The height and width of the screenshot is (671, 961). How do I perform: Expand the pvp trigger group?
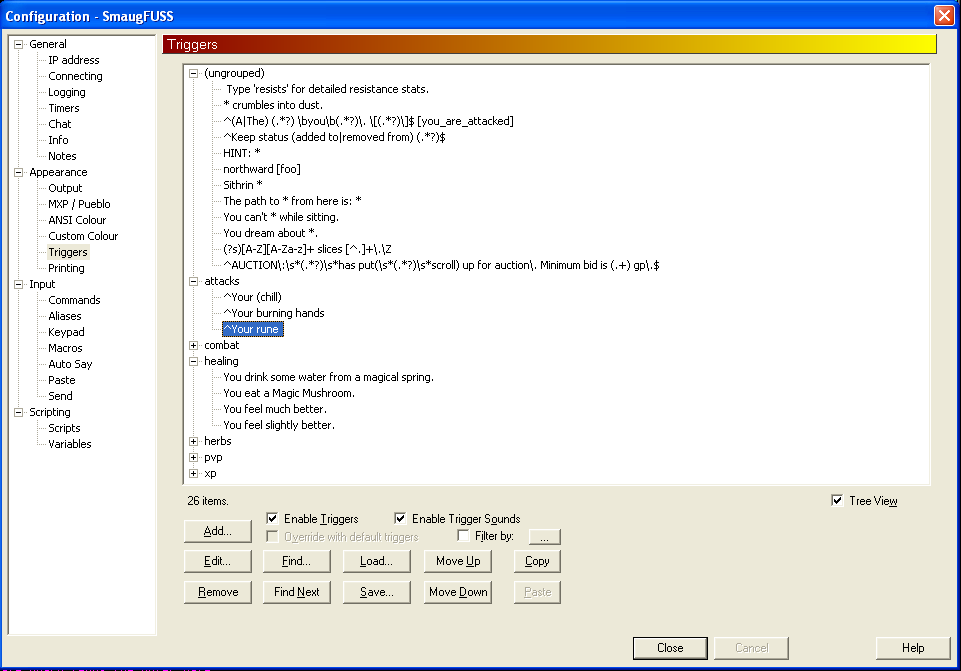tap(194, 458)
